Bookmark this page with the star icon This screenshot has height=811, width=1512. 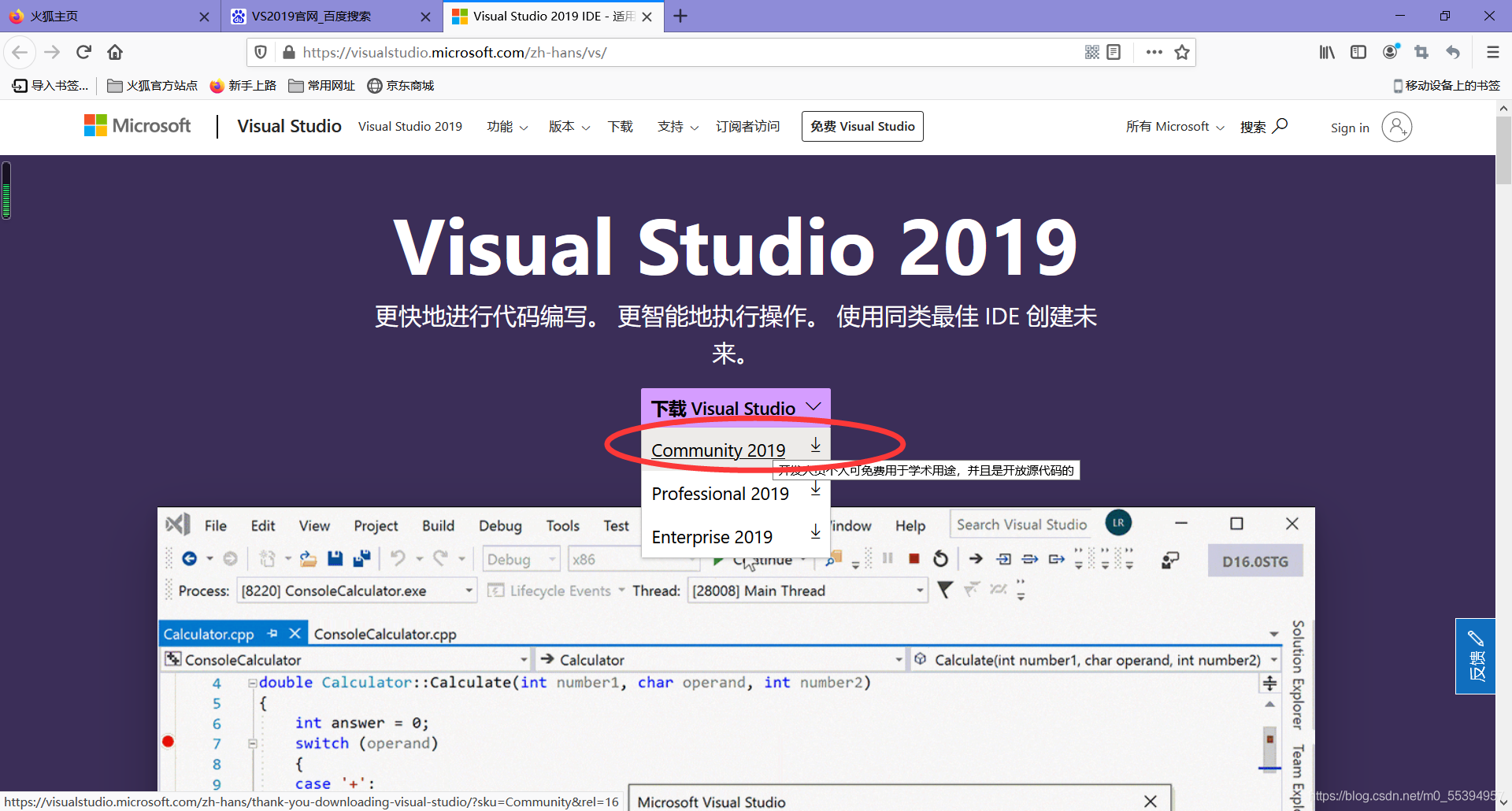[x=1181, y=52]
